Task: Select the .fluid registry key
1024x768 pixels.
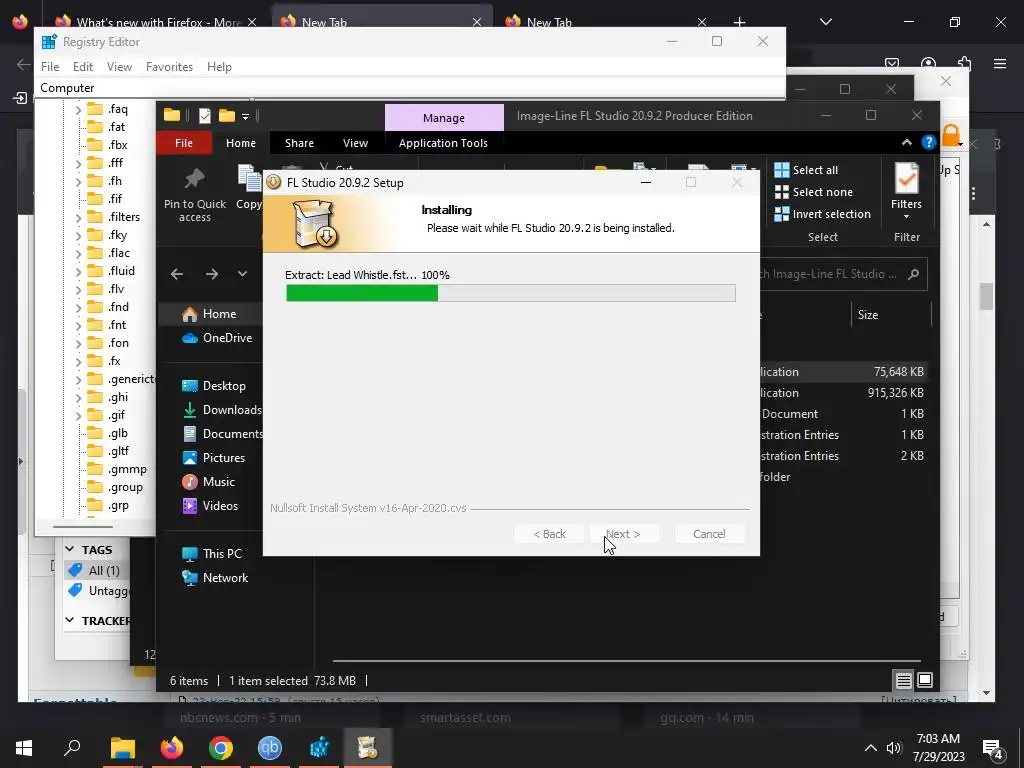Action: [x=121, y=271]
